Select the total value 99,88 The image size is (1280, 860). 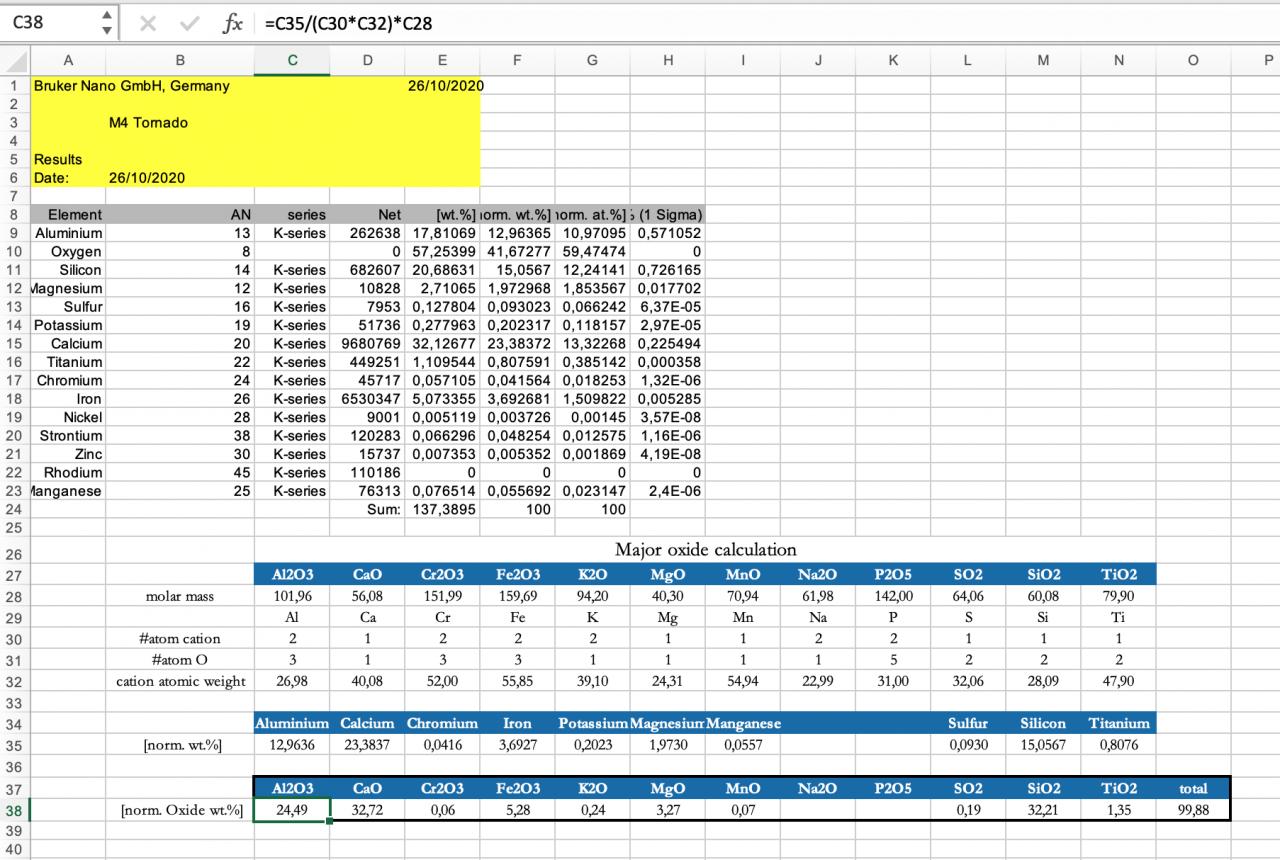(1193, 810)
